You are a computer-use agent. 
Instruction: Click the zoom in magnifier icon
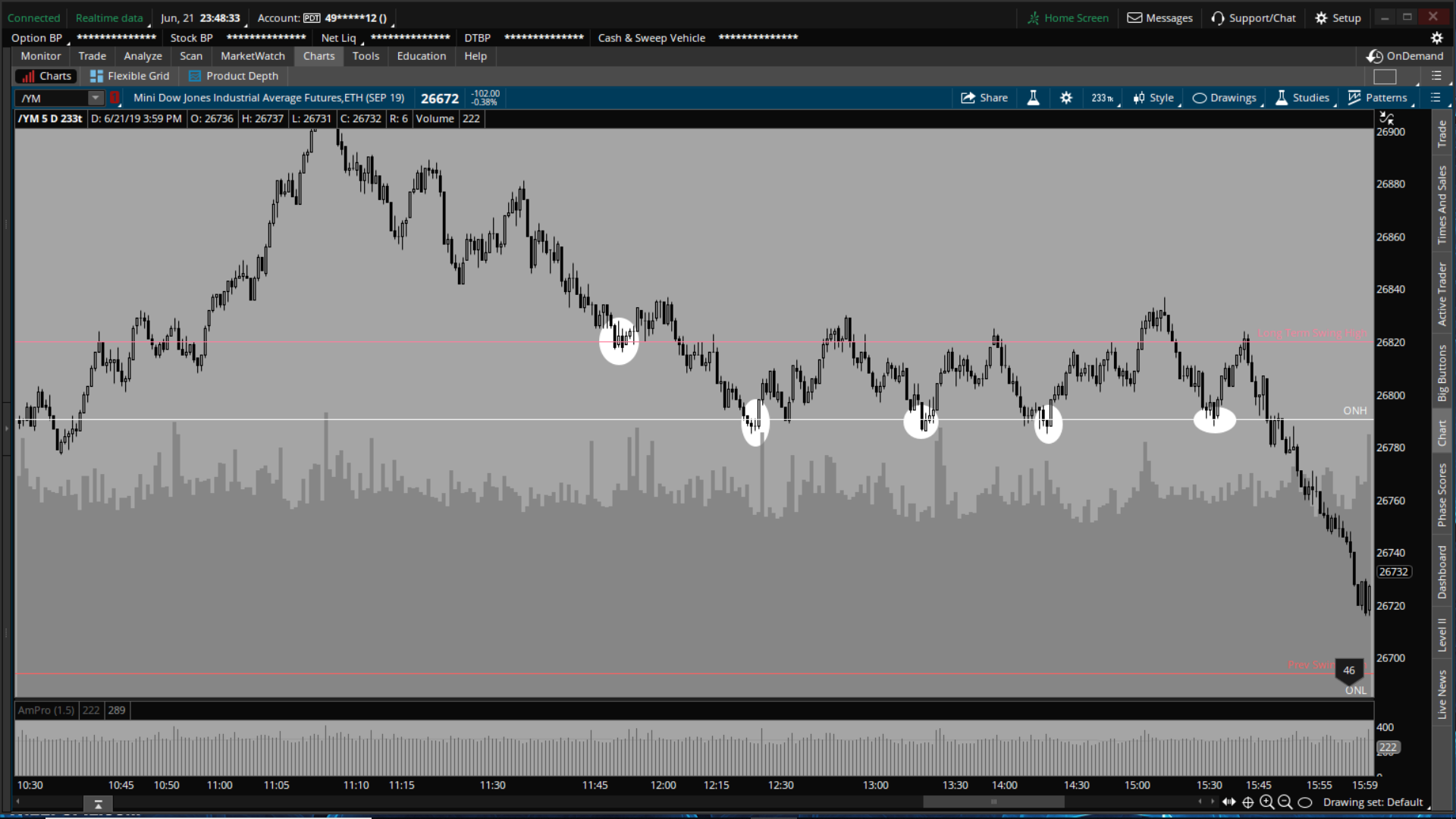coord(1266,802)
